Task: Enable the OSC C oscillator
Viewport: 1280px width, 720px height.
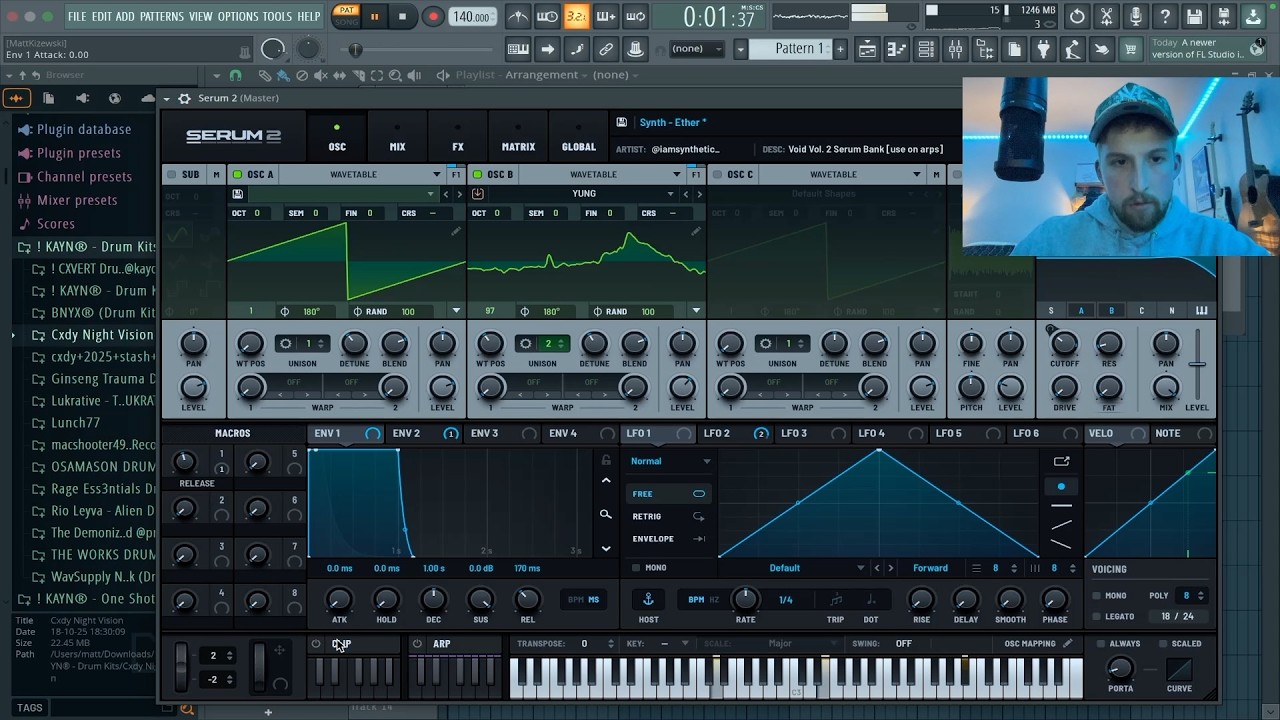Action: (x=717, y=174)
